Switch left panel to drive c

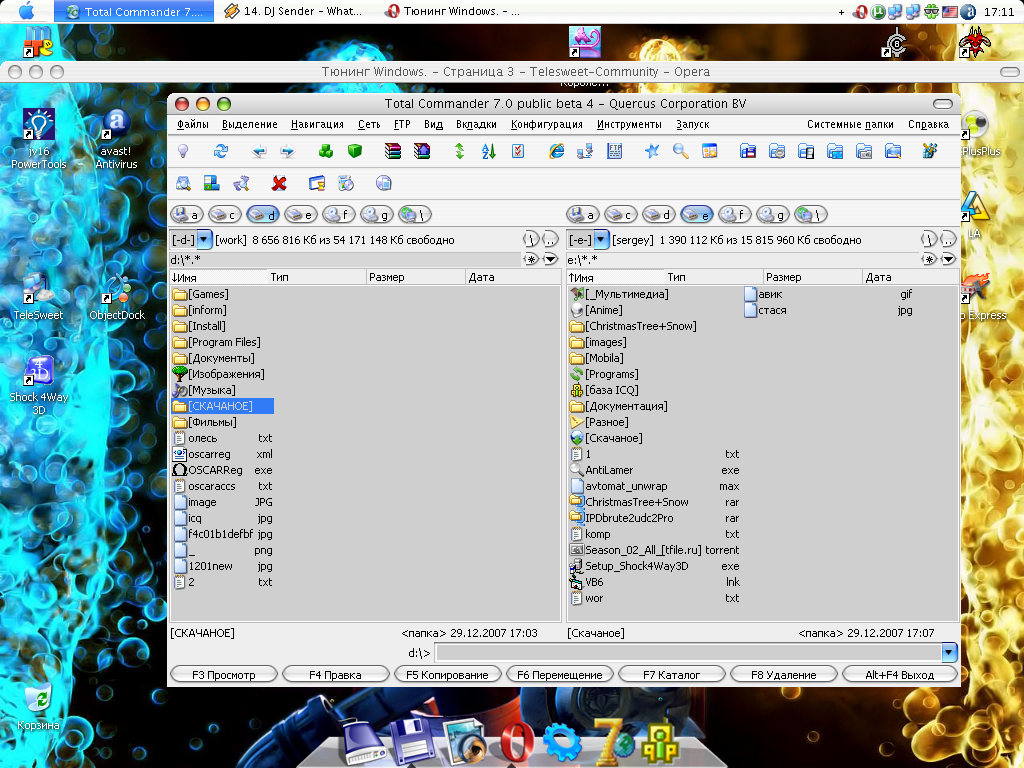click(x=224, y=215)
